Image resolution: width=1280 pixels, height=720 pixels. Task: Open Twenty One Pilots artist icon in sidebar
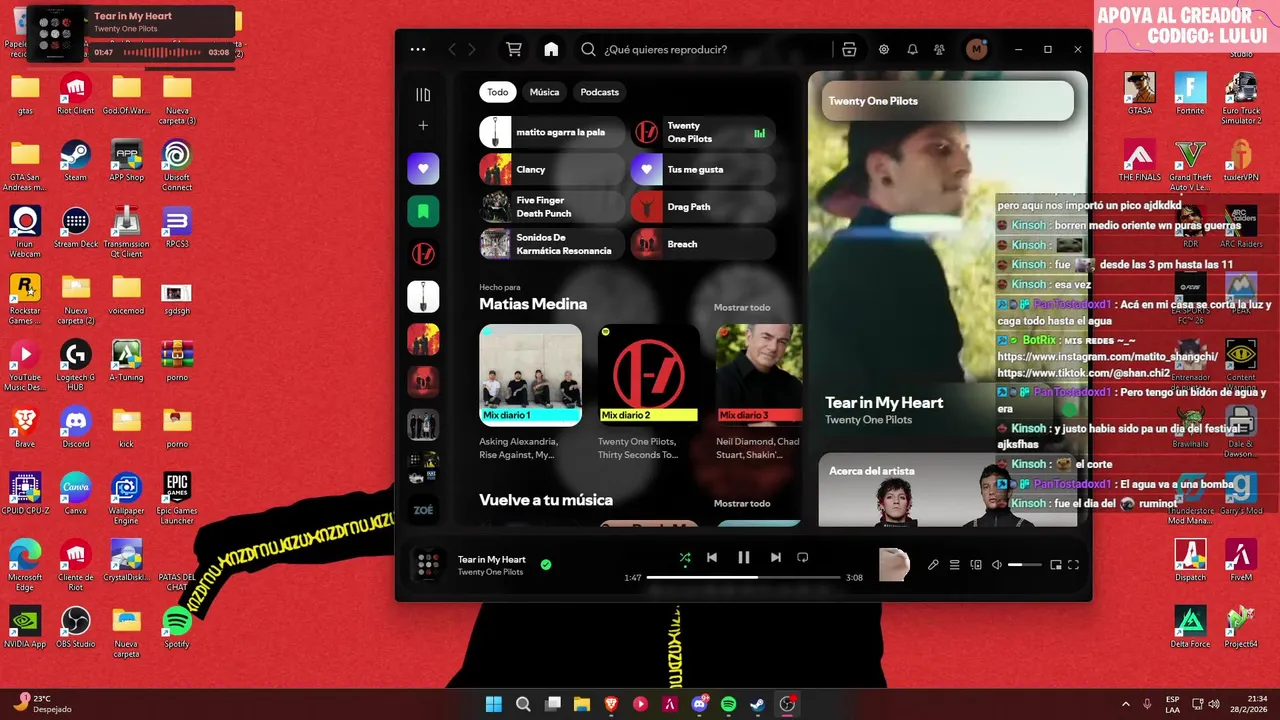tap(423, 254)
